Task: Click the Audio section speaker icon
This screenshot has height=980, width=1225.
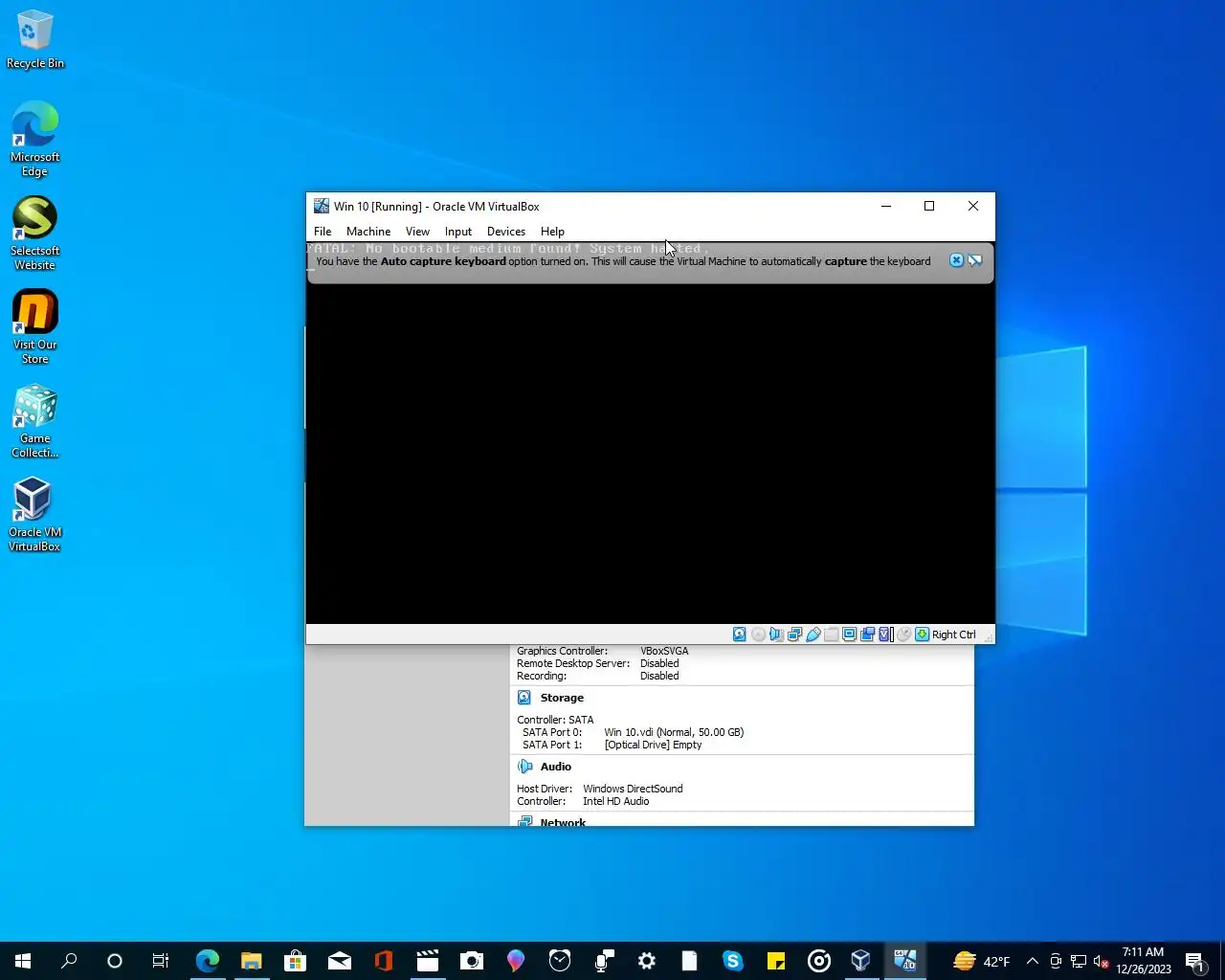Action: pos(524,767)
